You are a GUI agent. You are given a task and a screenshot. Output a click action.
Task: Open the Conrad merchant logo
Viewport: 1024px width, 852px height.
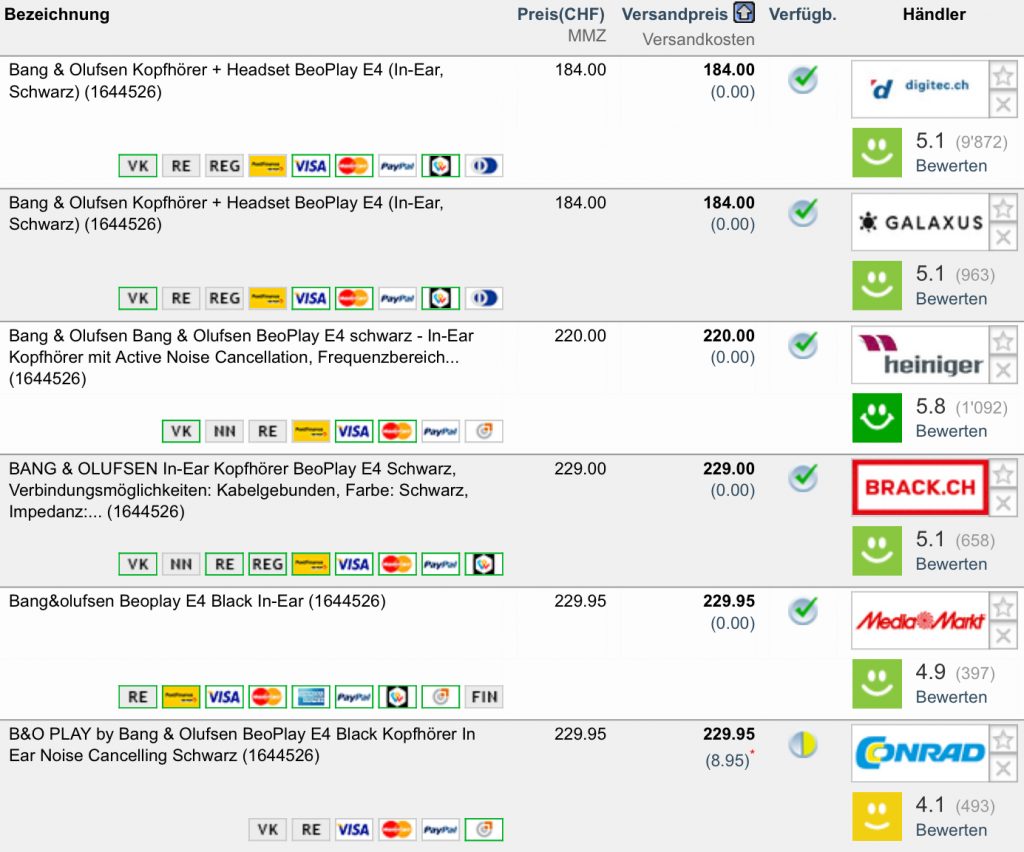(919, 753)
